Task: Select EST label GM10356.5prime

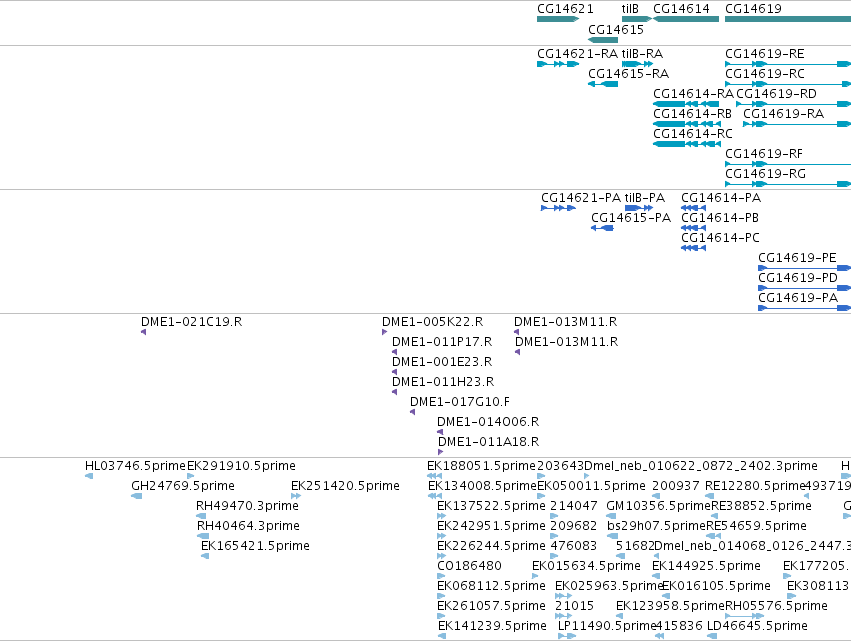Action: click(x=658, y=506)
